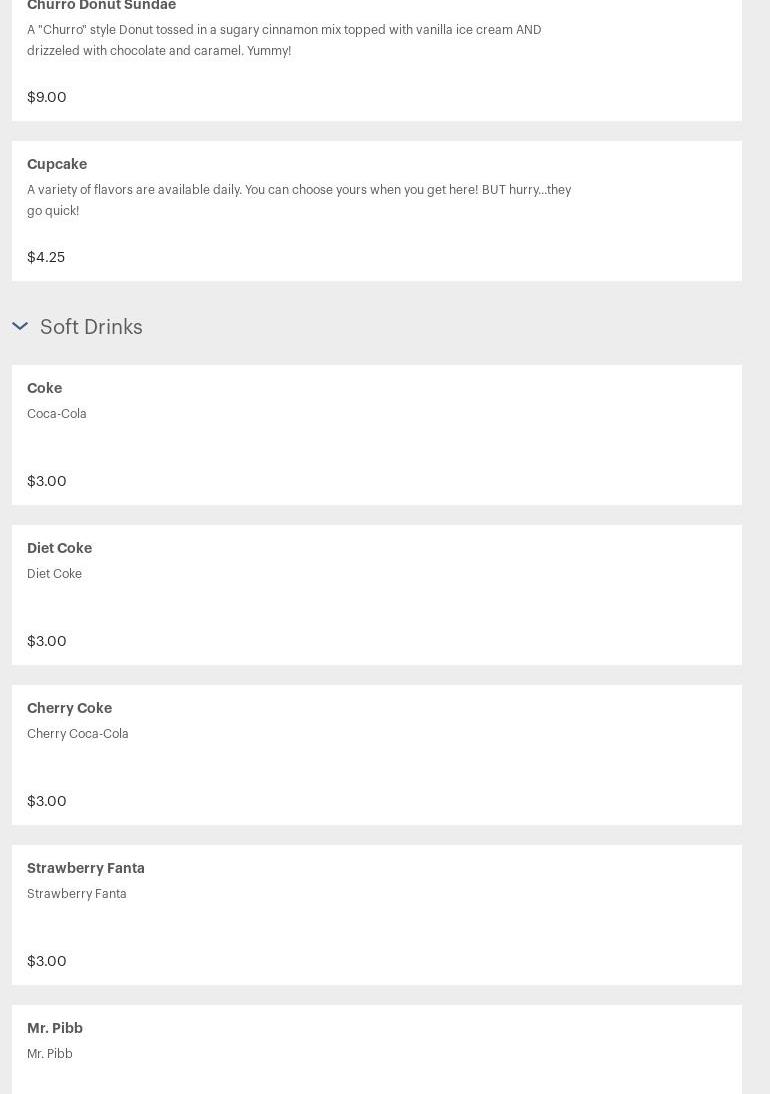This screenshot has width=770, height=1094.
Task: Select the $3.00 price under Cherry Coke
Action: point(47,801)
